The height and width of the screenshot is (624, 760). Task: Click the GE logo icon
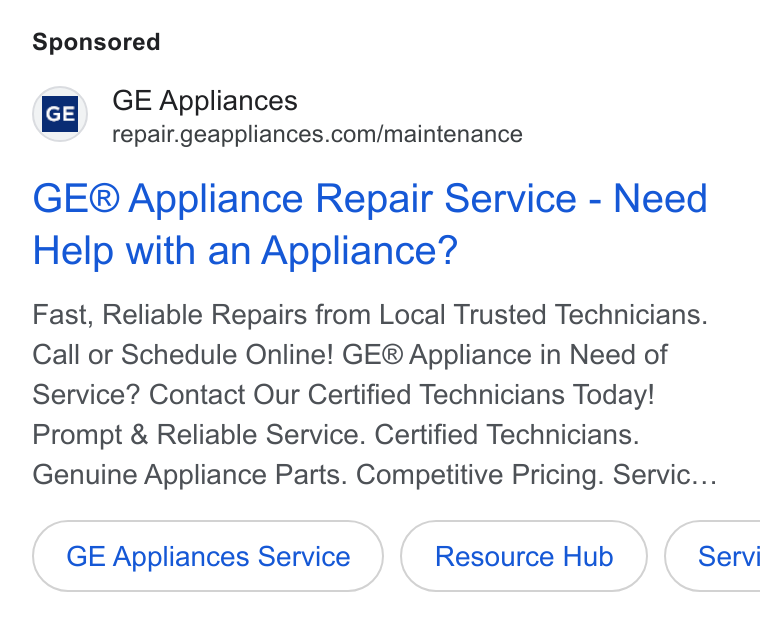(x=60, y=114)
